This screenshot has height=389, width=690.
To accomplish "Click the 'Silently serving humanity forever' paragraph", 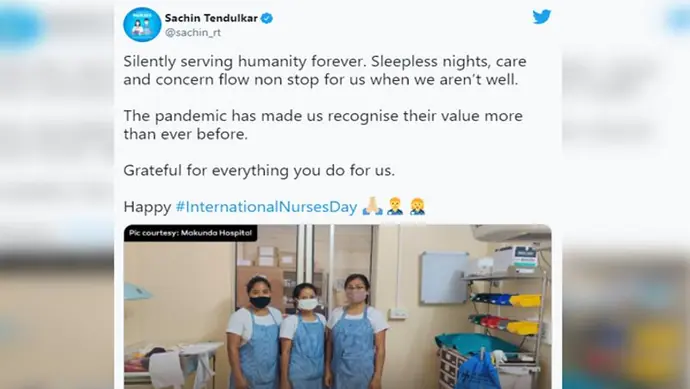I will coord(325,70).
